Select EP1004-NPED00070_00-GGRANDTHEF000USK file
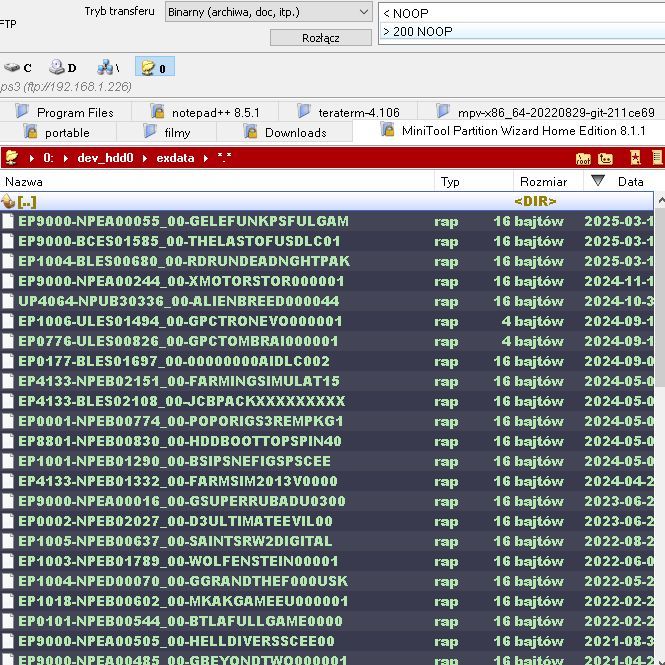The height and width of the screenshot is (665, 665). [327, 581]
